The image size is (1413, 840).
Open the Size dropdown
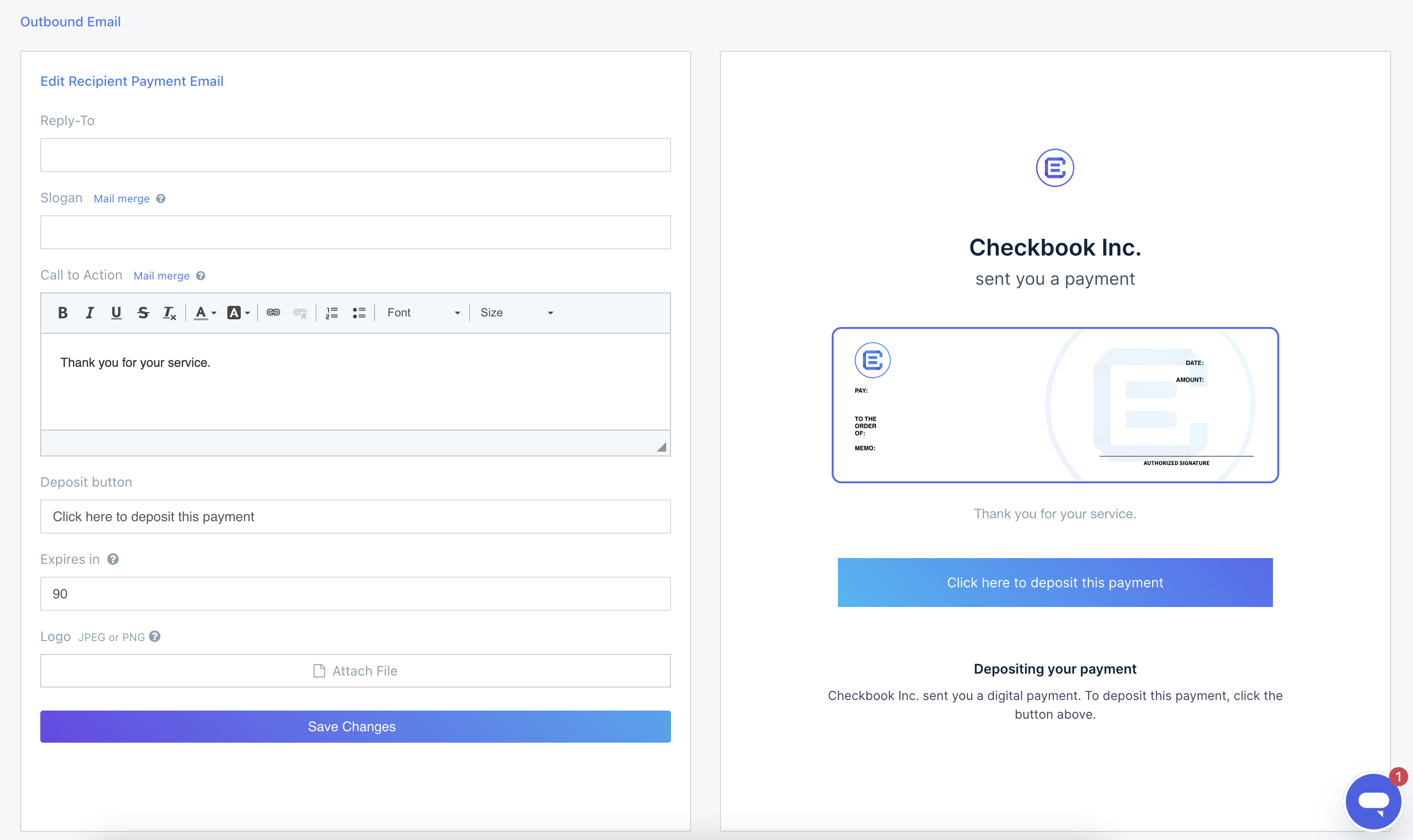tap(516, 313)
